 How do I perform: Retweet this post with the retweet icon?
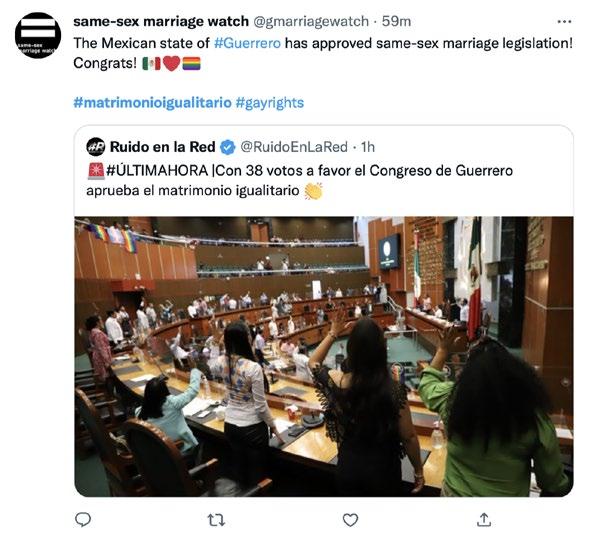216,520
